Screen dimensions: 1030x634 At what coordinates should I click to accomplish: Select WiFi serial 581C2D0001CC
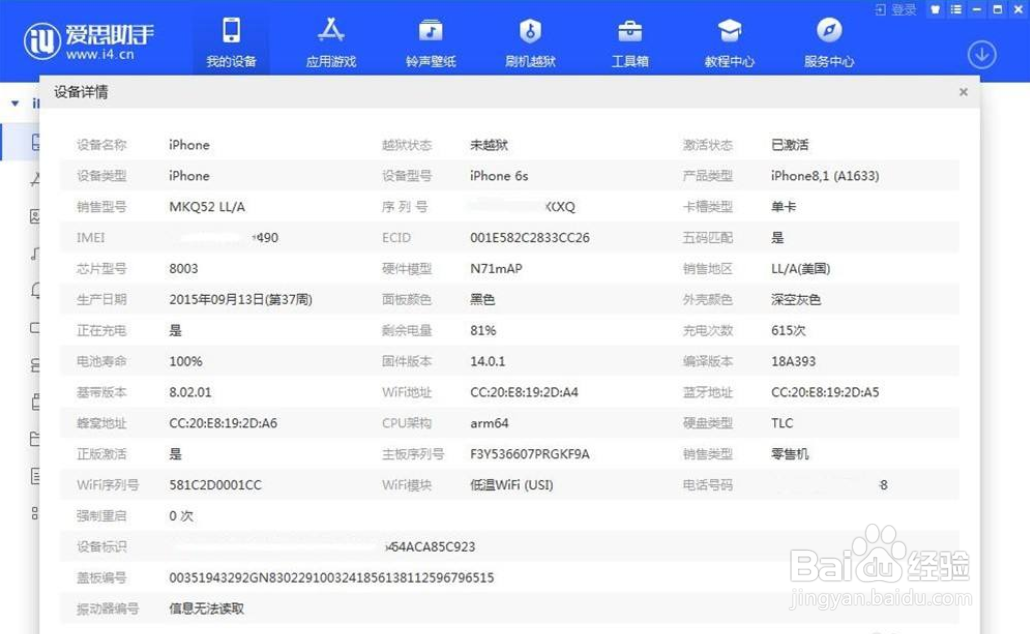click(x=215, y=485)
